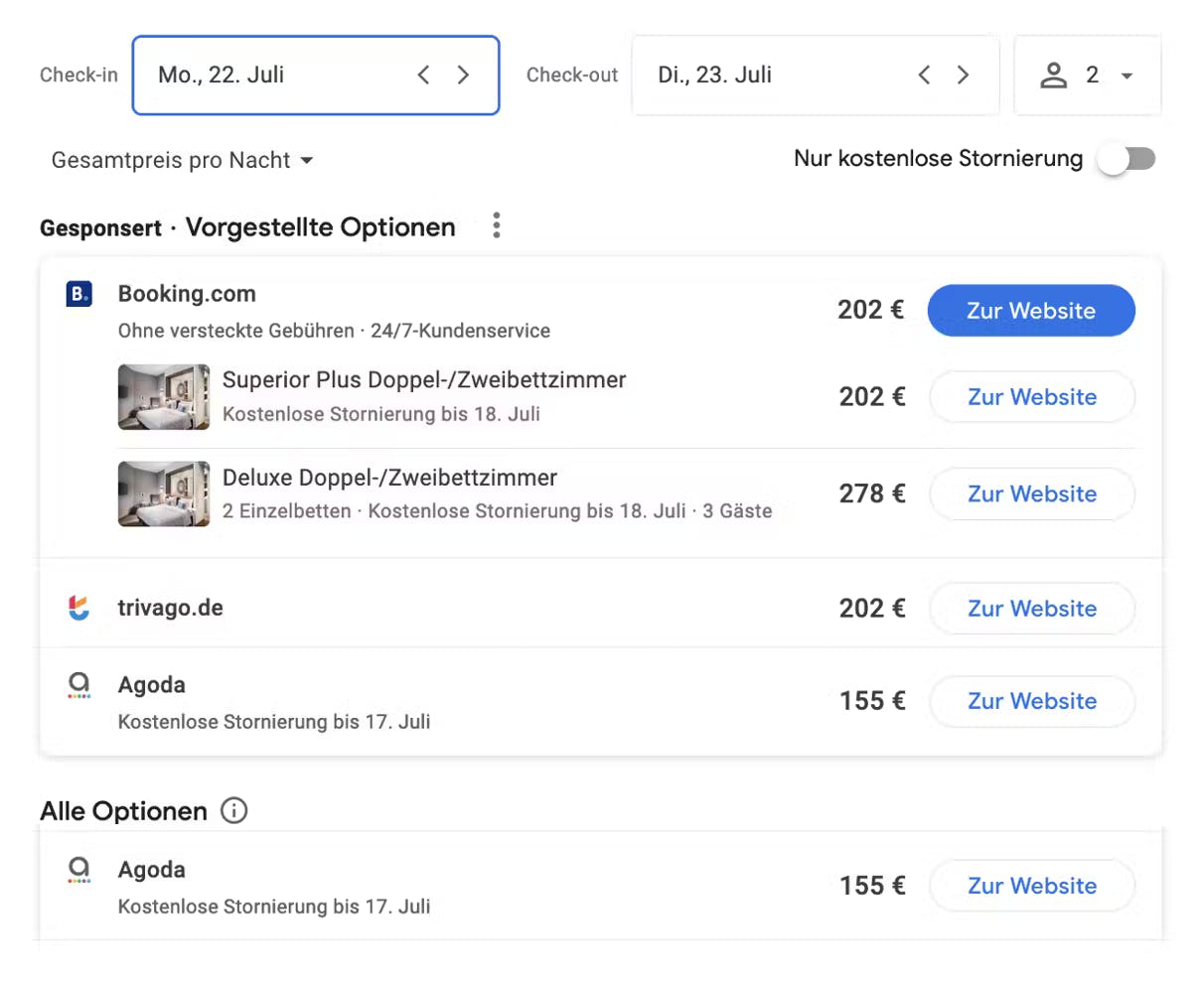1204x985 pixels.
Task: Expand the Gesamtpreis pro Nacht dropdown
Action: tap(182, 161)
